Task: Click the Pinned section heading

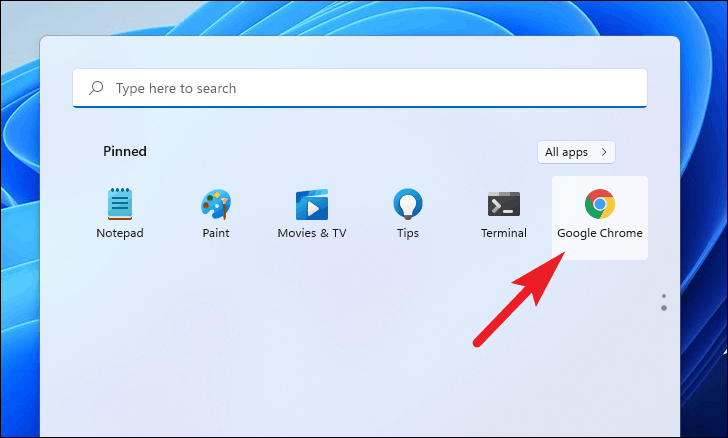Action: (124, 151)
